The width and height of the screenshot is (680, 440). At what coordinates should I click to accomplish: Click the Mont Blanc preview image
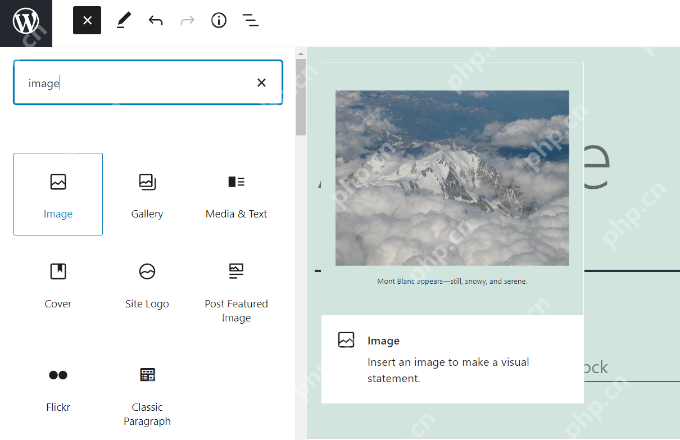click(452, 178)
